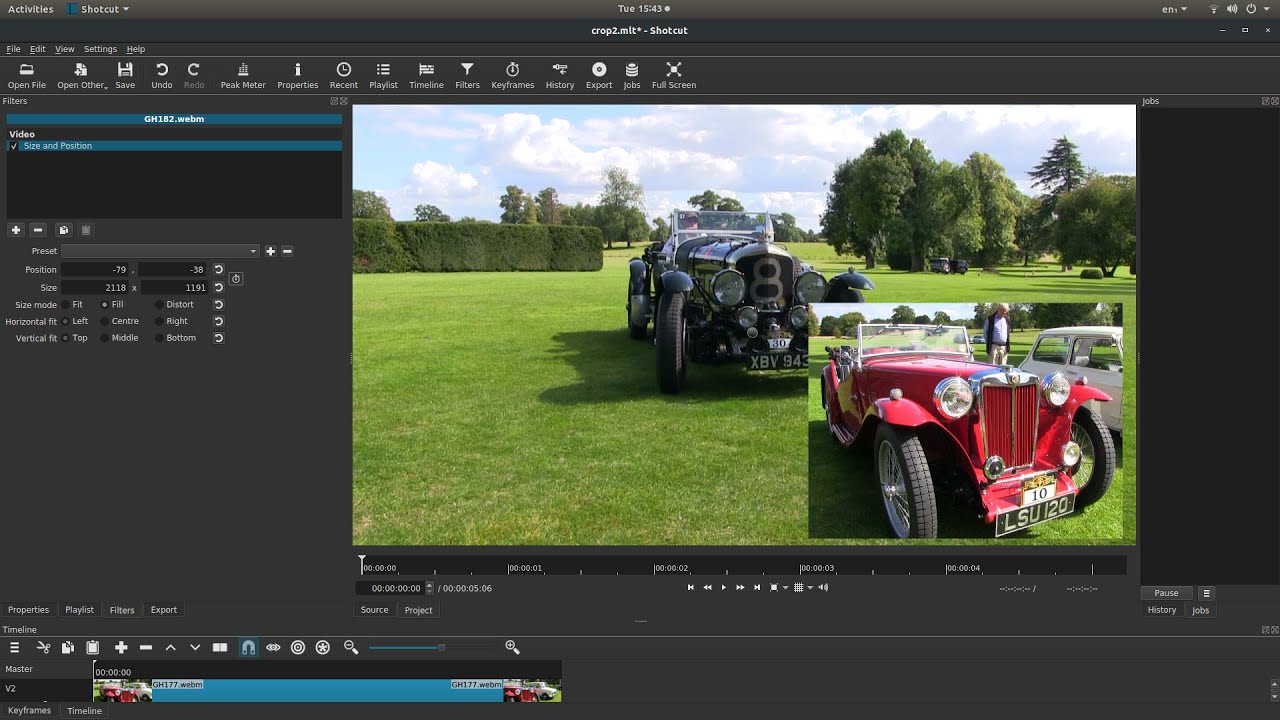Click the Keyframes toolbar icon
1280x720 pixels.
[x=512, y=75]
